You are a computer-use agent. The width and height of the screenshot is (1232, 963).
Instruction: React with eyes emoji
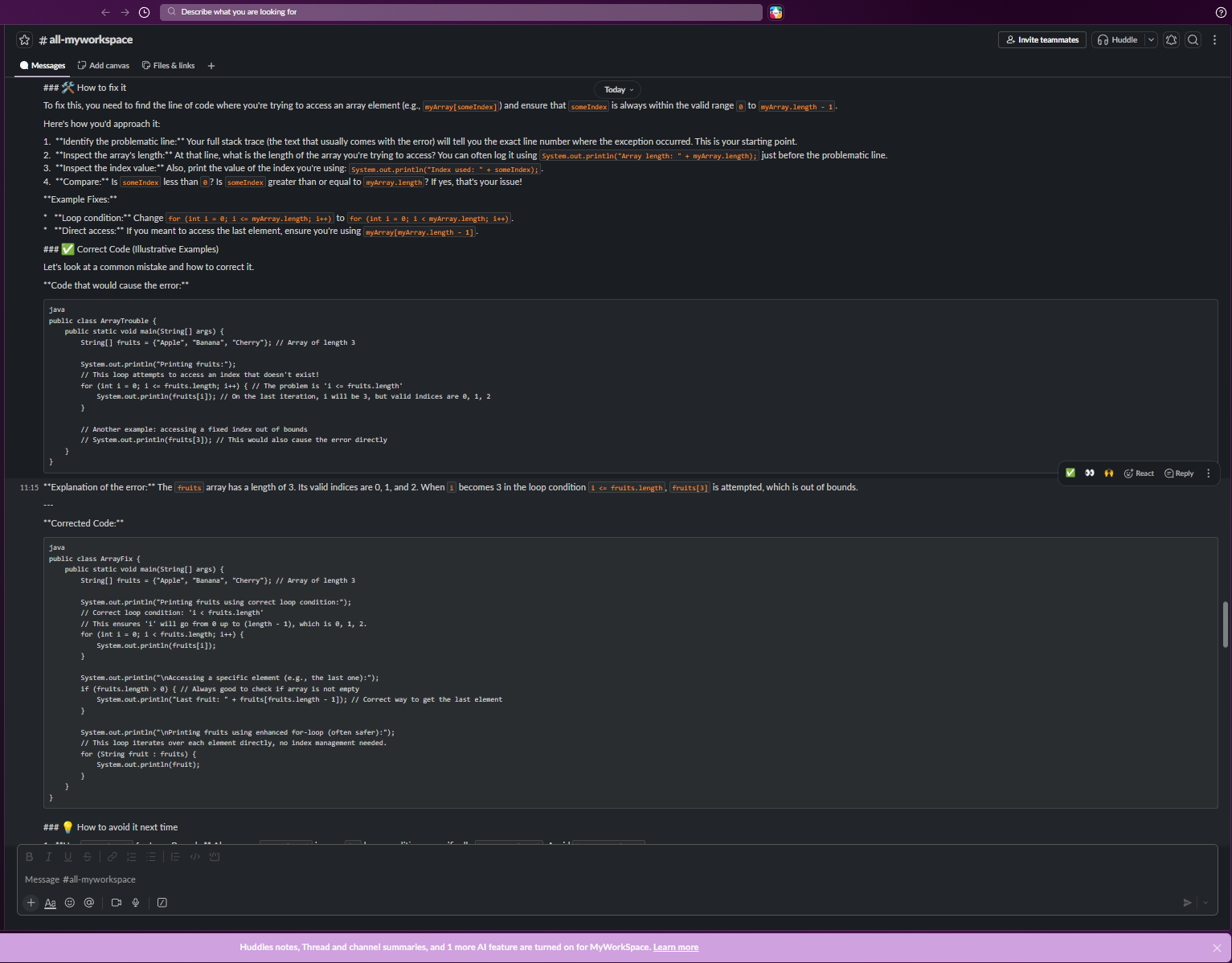pos(1090,473)
